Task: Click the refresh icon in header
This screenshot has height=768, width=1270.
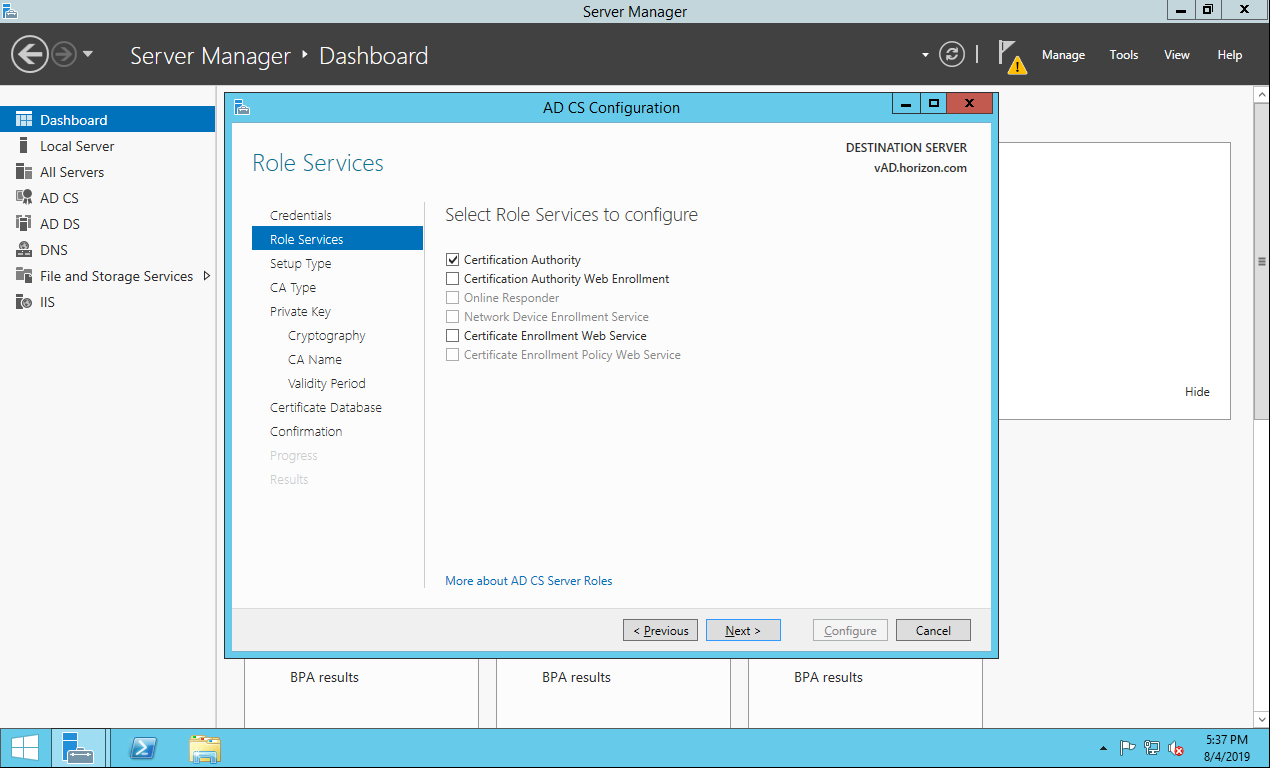Action: click(953, 55)
